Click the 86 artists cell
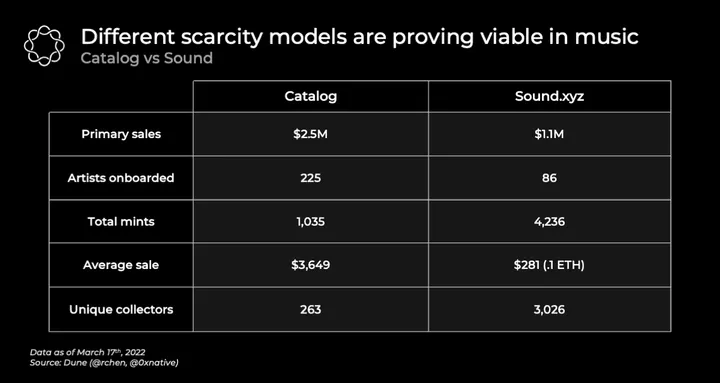Viewport: 720px width, 383px height. pos(550,178)
